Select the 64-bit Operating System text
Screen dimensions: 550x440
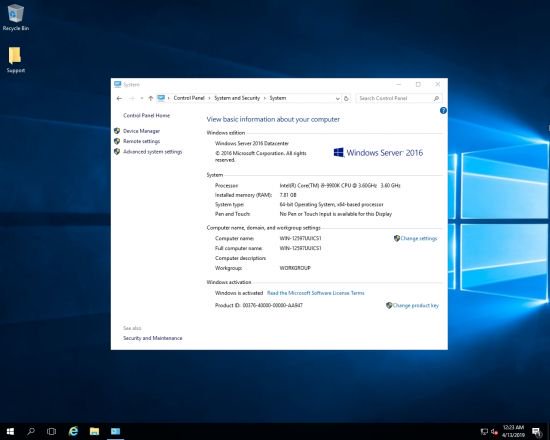click(x=331, y=204)
